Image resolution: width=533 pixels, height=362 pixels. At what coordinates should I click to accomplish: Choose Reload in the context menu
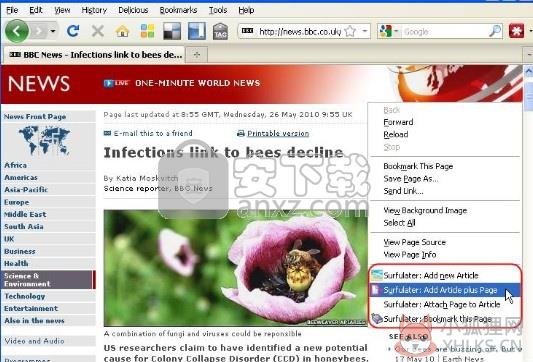[x=396, y=135]
